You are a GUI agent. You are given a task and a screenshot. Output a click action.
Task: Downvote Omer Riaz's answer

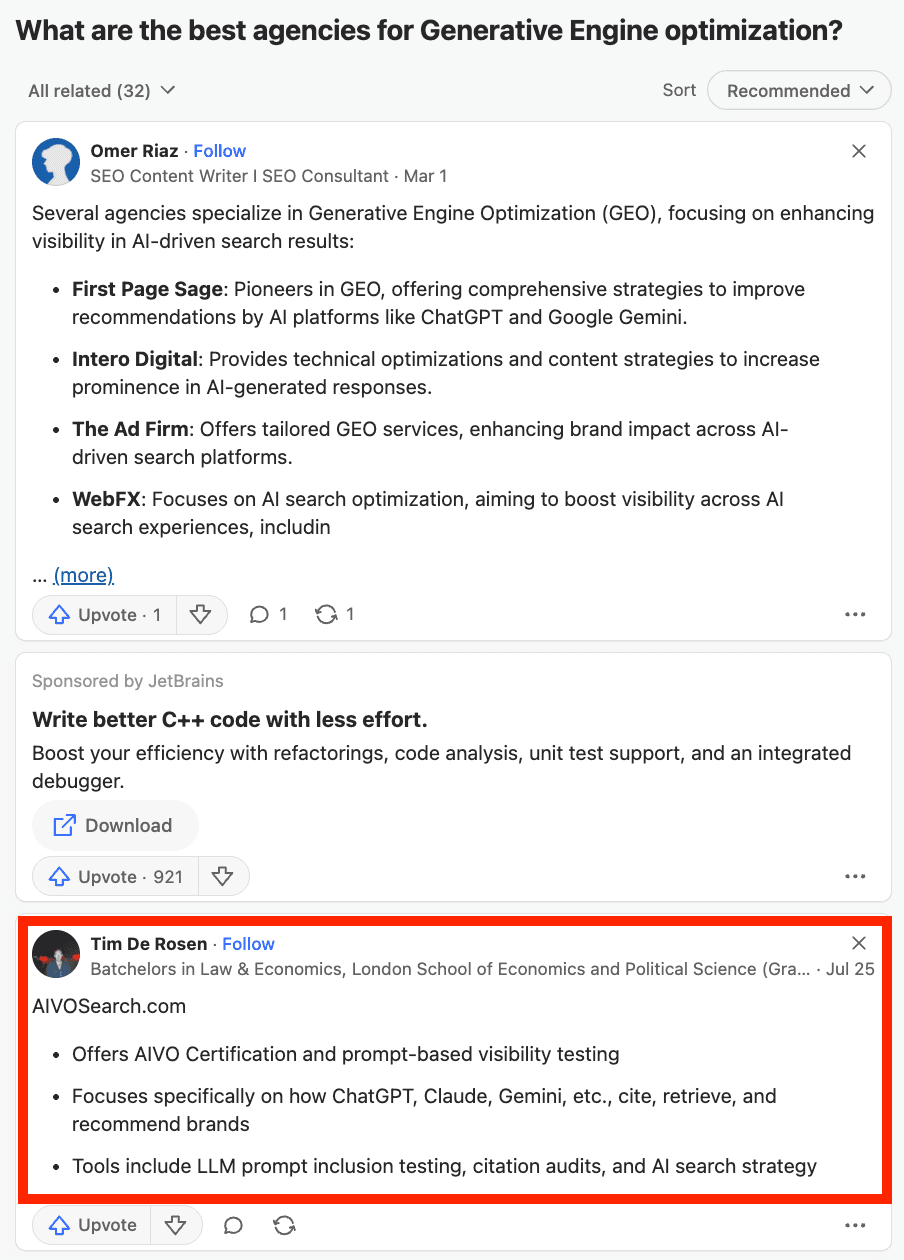pos(201,615)
